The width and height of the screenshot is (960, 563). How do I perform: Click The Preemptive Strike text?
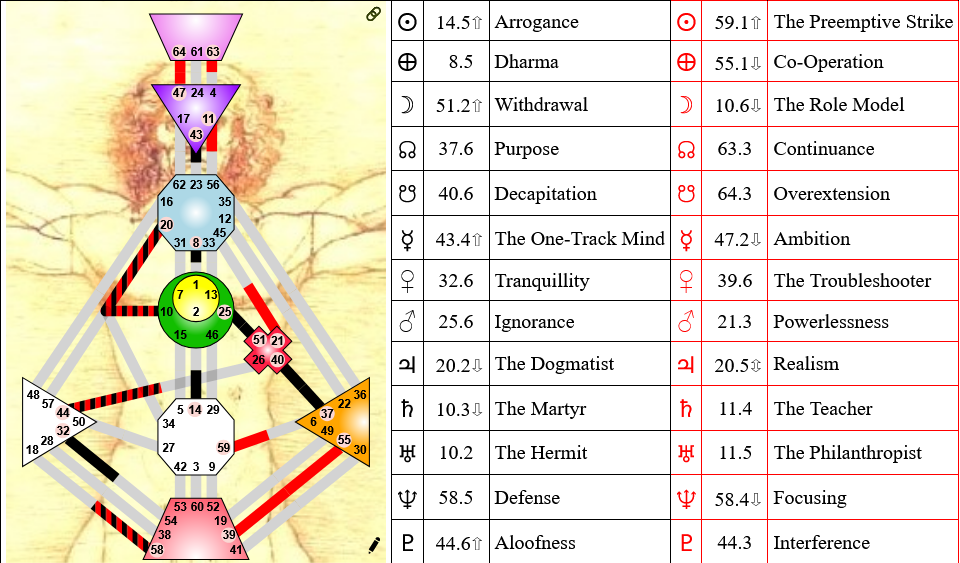pyautogui.click(x=863, y=22)
